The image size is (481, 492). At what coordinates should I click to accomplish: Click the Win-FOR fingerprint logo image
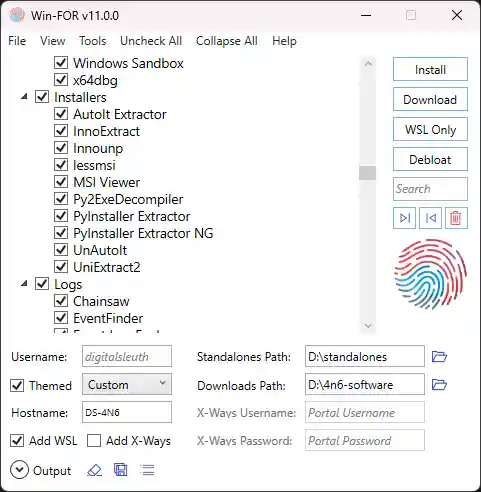click(x=430, y=274)
